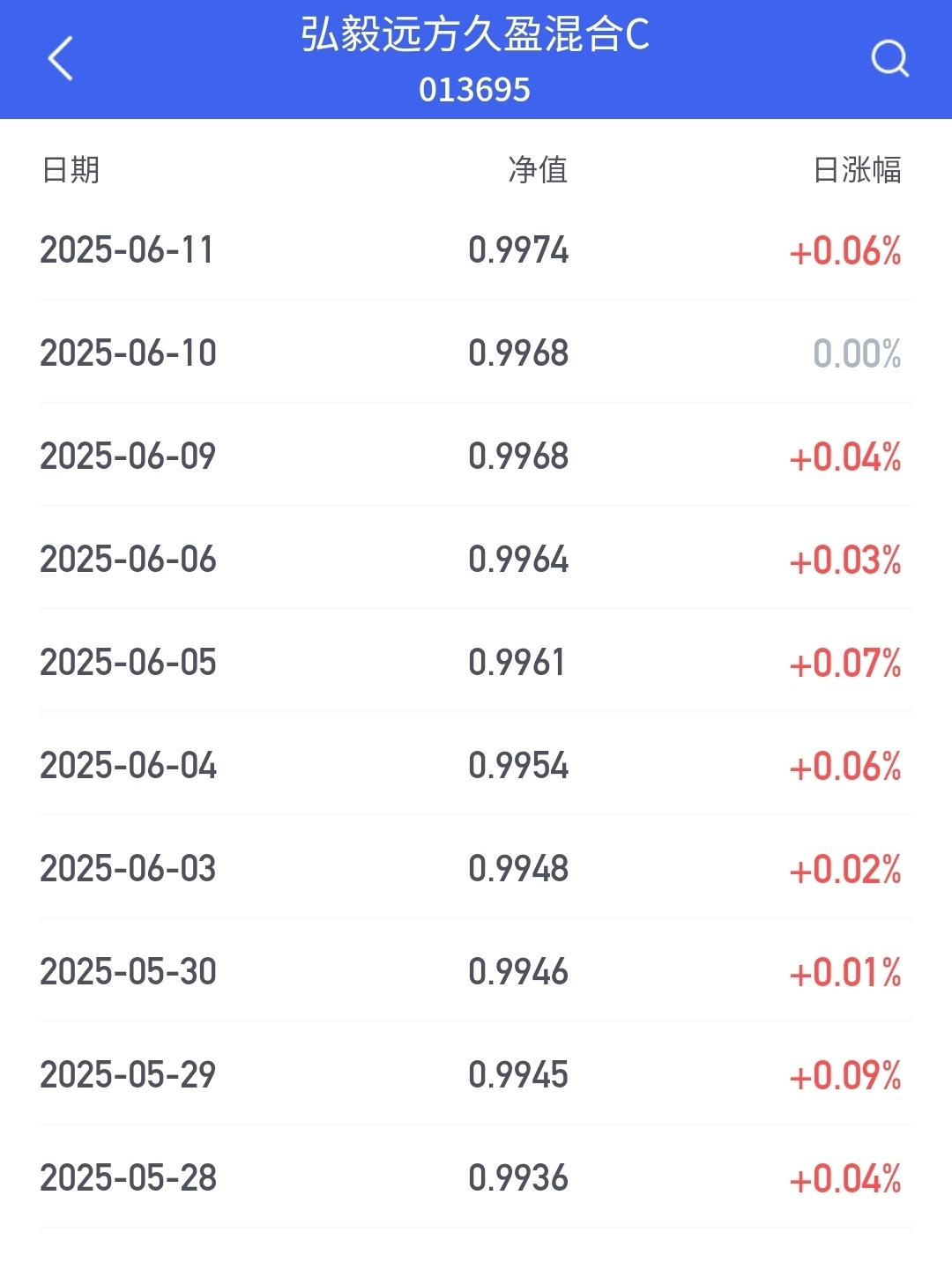Image resolution: width=952 pixels, height=1262 pixels.
Task: Open the 2025-06-09 row
Action: (x=476, y=457)
